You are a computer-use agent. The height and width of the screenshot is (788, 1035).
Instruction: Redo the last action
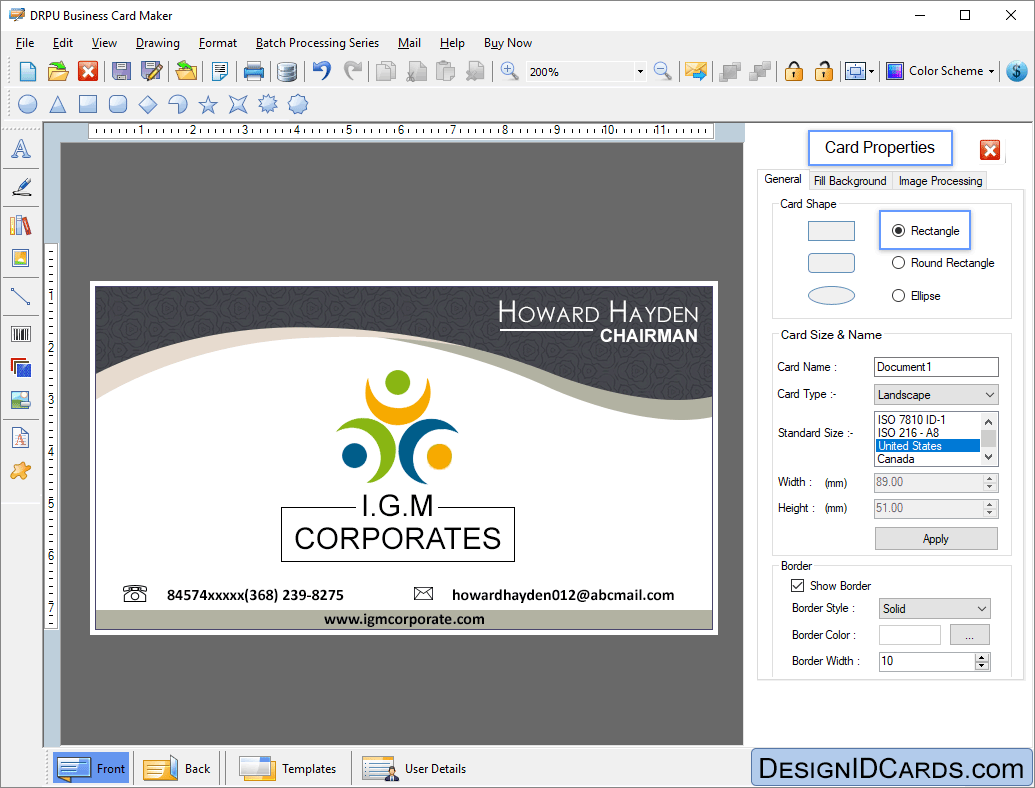353,70
